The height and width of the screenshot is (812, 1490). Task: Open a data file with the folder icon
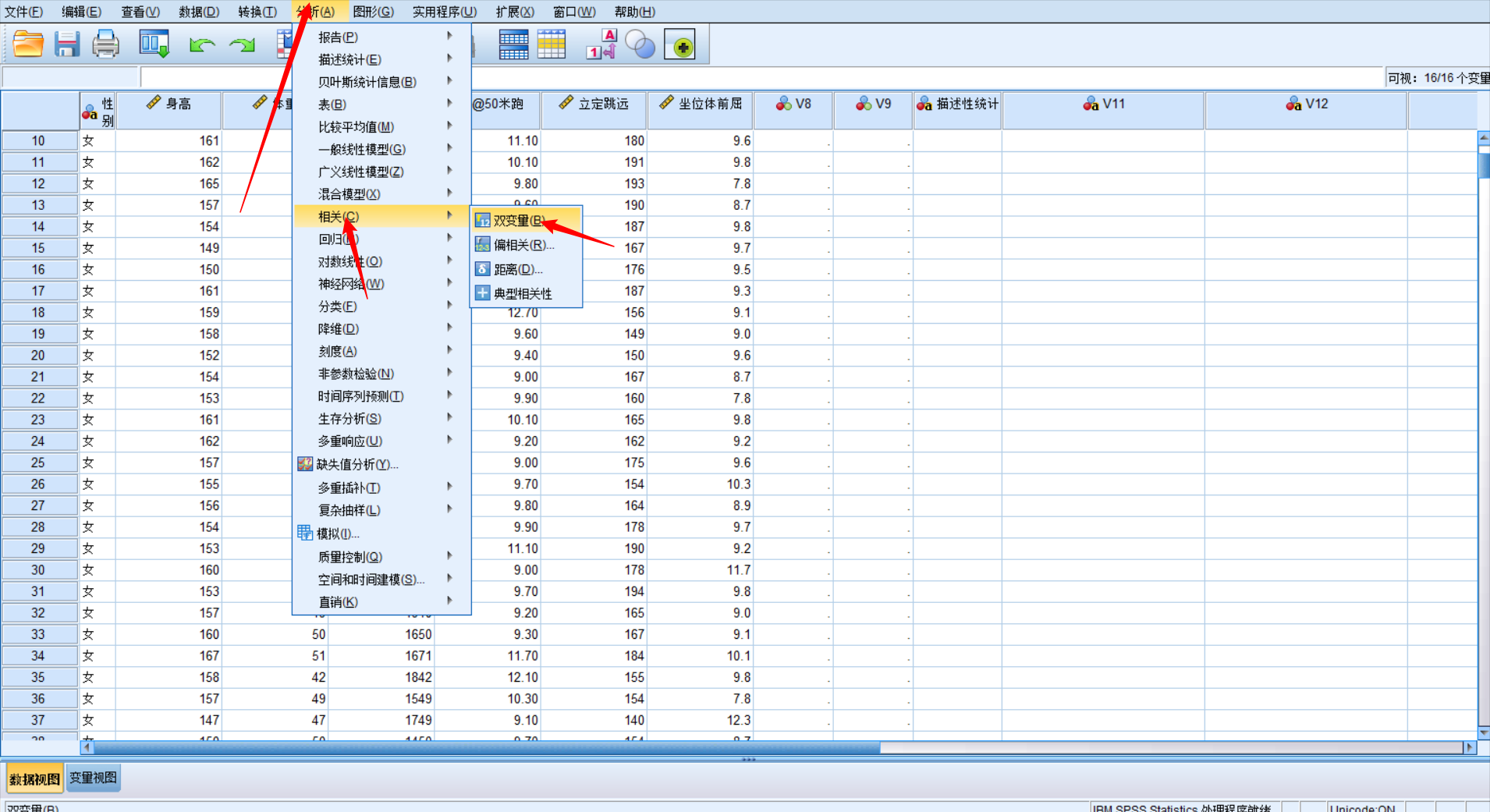(28, 44)
